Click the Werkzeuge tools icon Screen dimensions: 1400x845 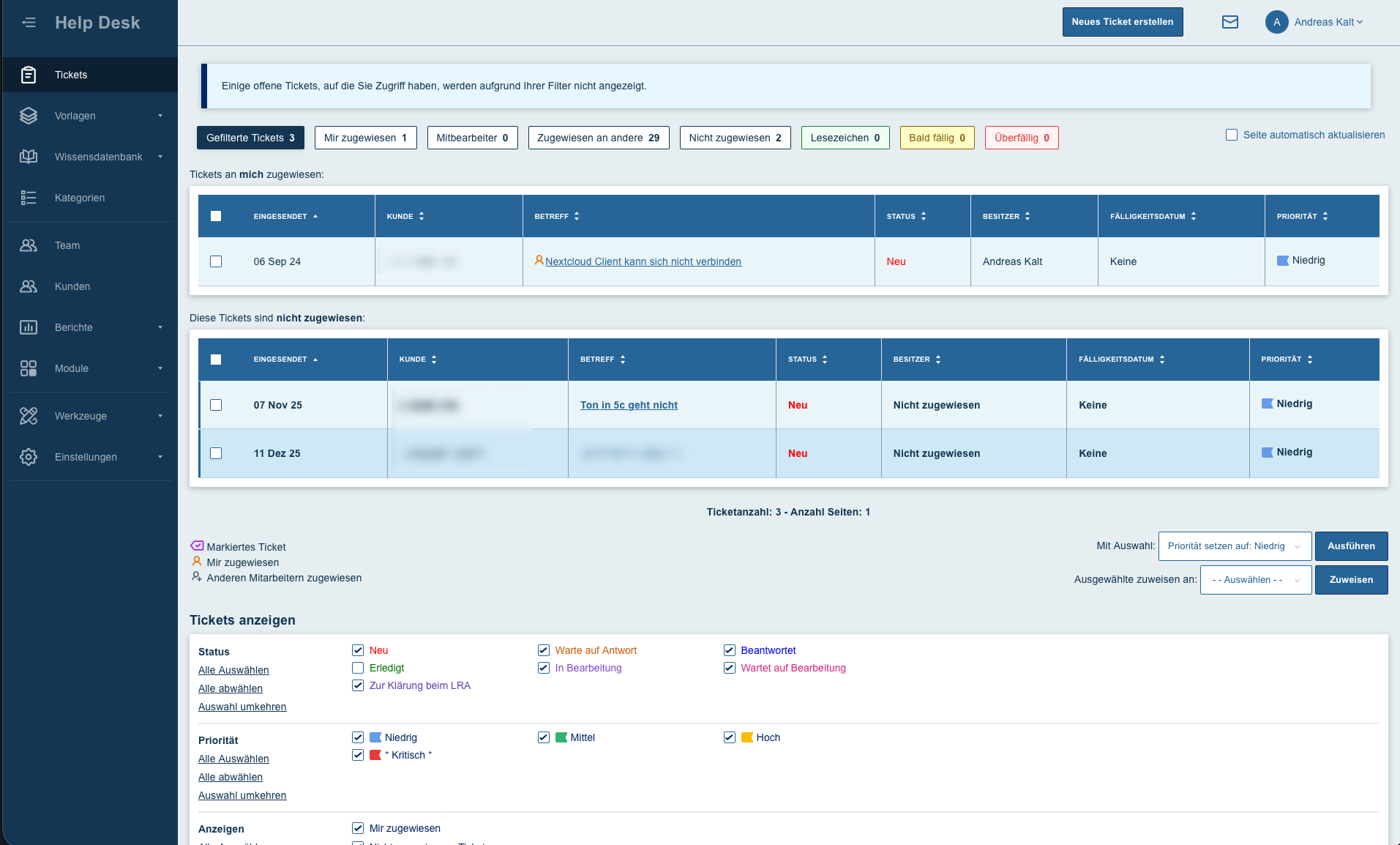click(29, 416)
